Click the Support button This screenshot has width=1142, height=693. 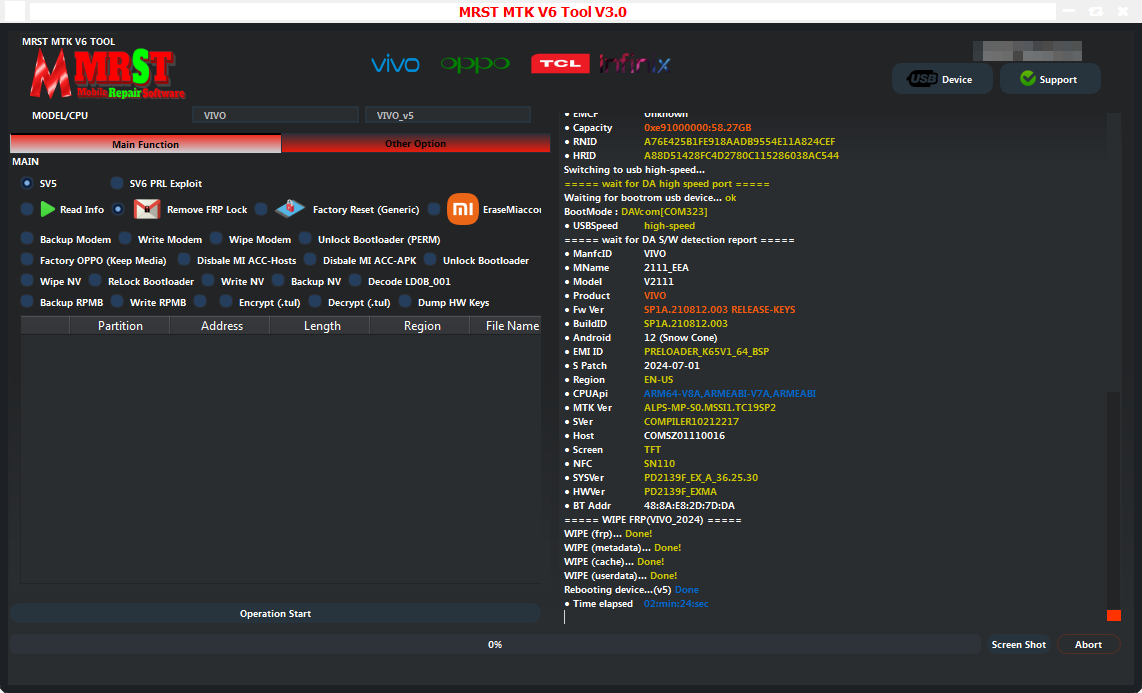pyautogui.click(x=1050, y=79)
